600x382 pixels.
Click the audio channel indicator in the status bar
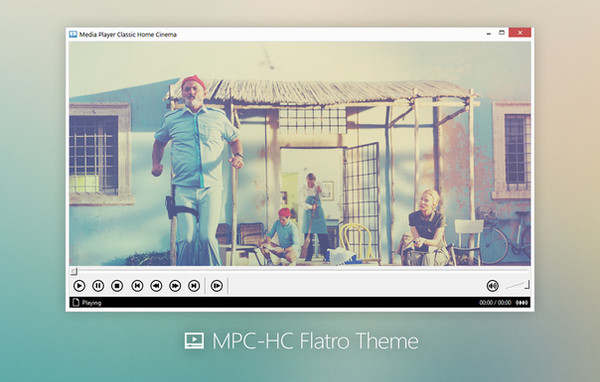522,303
